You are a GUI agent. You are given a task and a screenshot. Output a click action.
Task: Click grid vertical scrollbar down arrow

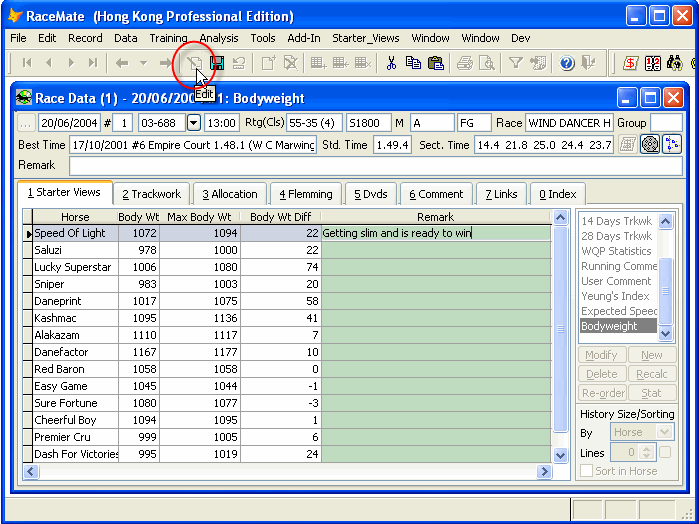point(560,455)
